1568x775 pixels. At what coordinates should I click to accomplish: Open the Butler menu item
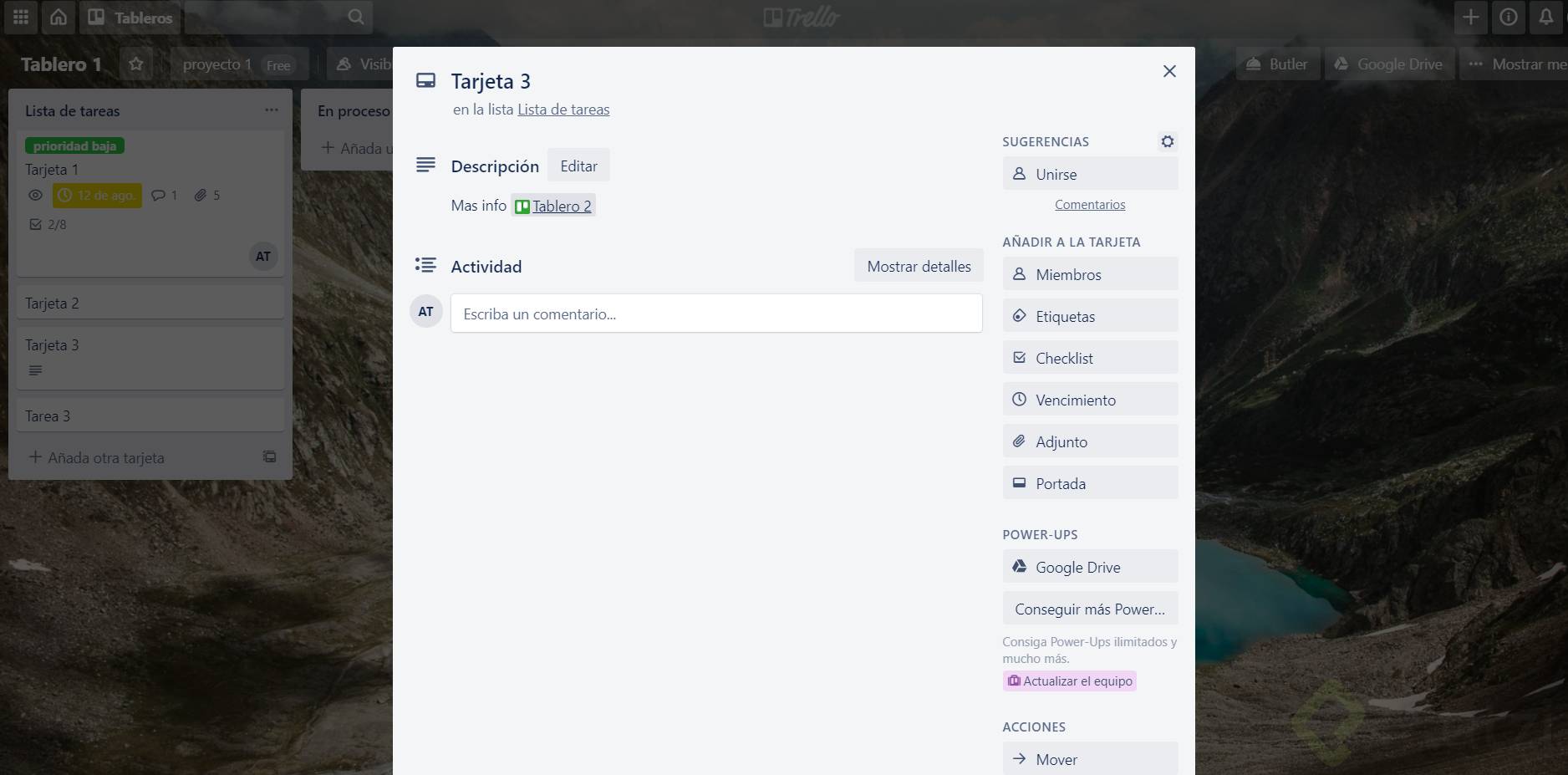pos(1277,64)
